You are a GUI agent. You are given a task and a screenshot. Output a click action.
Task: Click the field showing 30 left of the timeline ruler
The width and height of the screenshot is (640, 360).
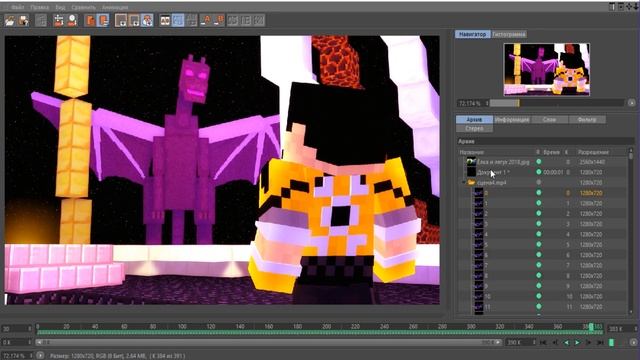[x=17, y=328]
